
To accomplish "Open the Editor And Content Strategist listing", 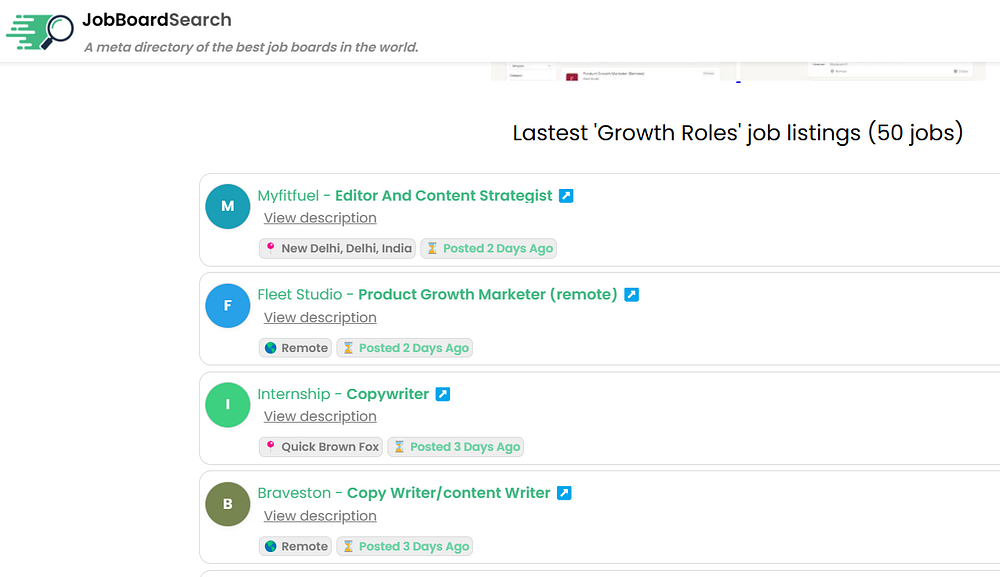I will coord(443,196).
